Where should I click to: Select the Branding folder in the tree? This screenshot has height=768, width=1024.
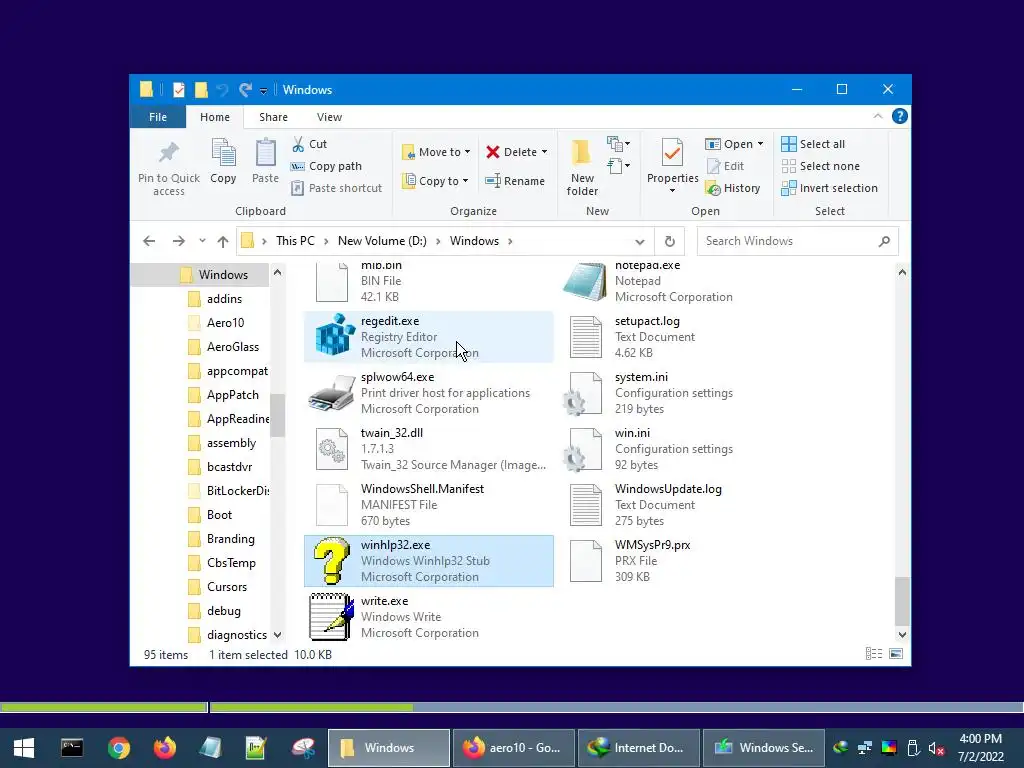(222, 539)
